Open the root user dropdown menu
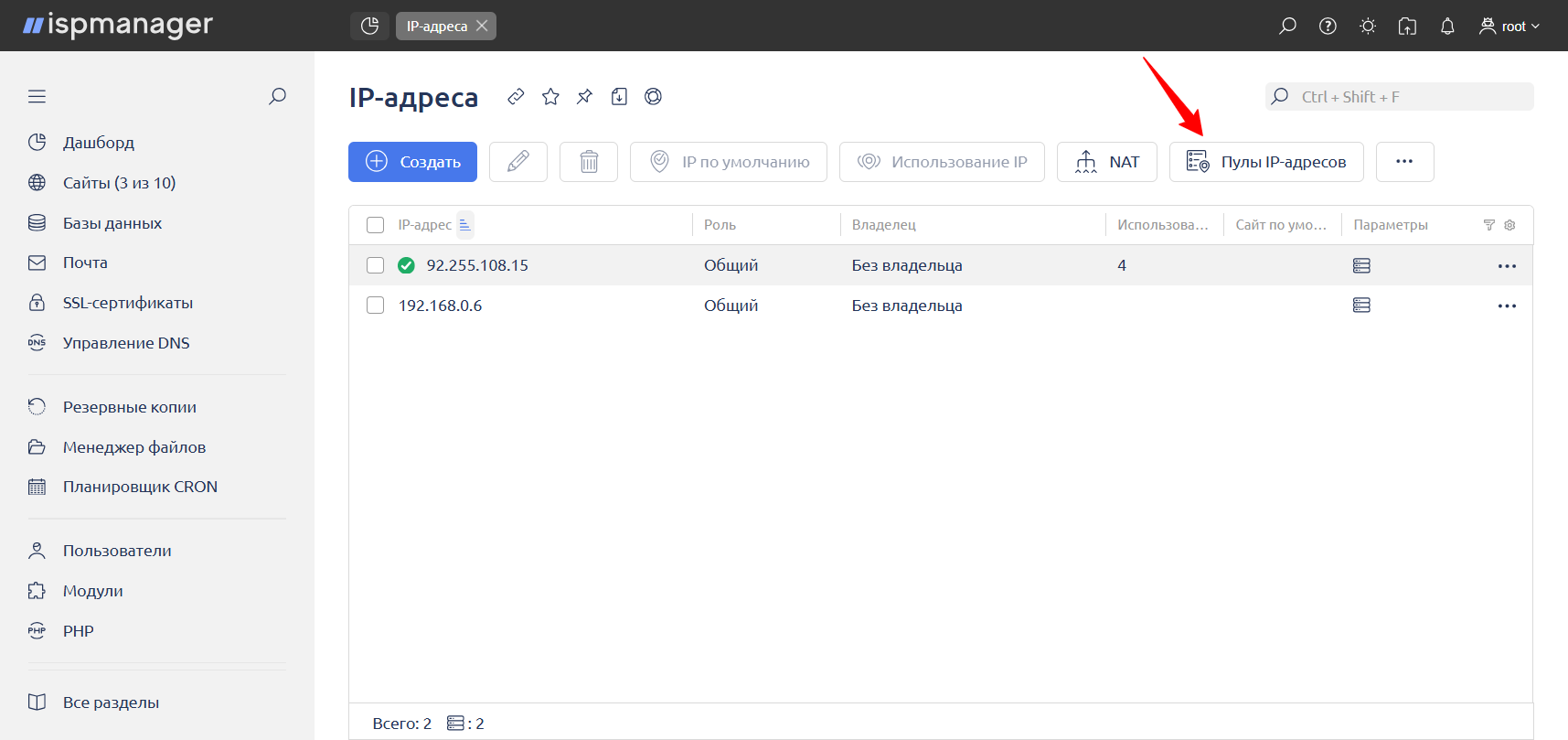This screenshot has height=740, width=1568. pos(1510,27)
